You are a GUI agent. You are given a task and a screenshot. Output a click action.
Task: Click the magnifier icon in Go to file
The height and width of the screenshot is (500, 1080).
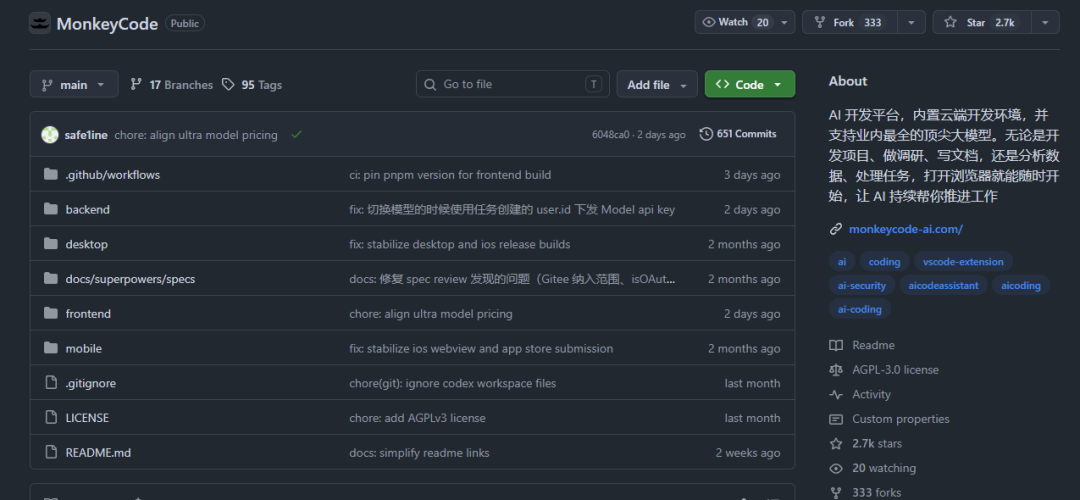pyautogui.click(x=430, y=85)
